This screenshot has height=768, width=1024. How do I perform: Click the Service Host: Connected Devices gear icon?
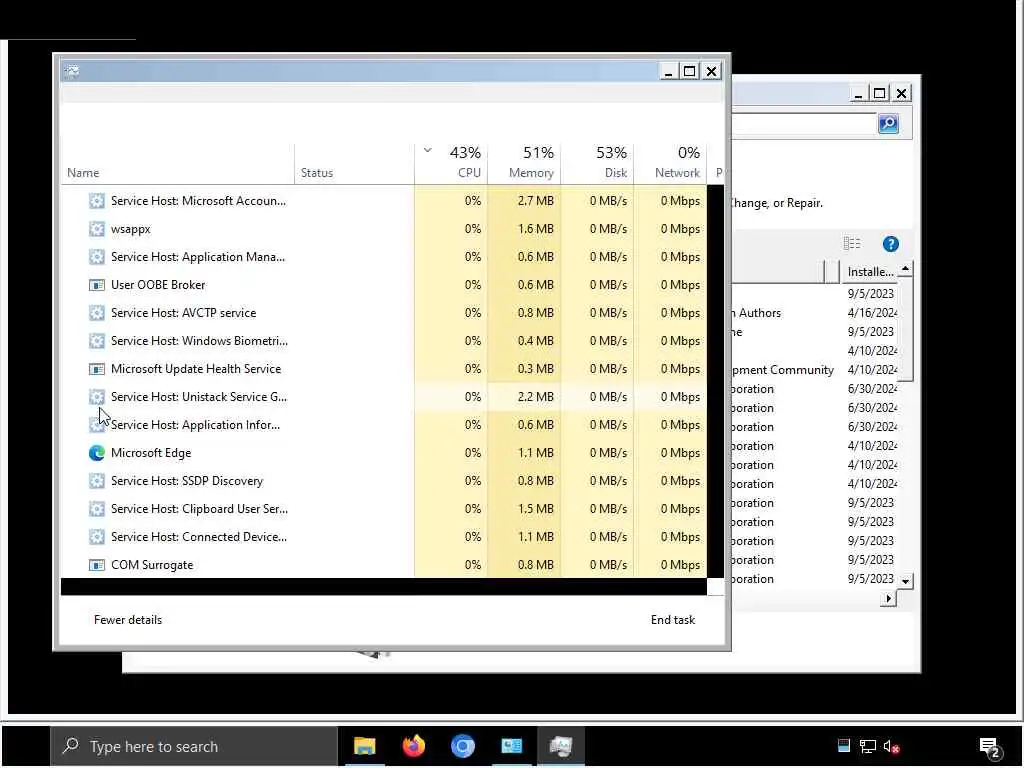click(x=97, y=537)
